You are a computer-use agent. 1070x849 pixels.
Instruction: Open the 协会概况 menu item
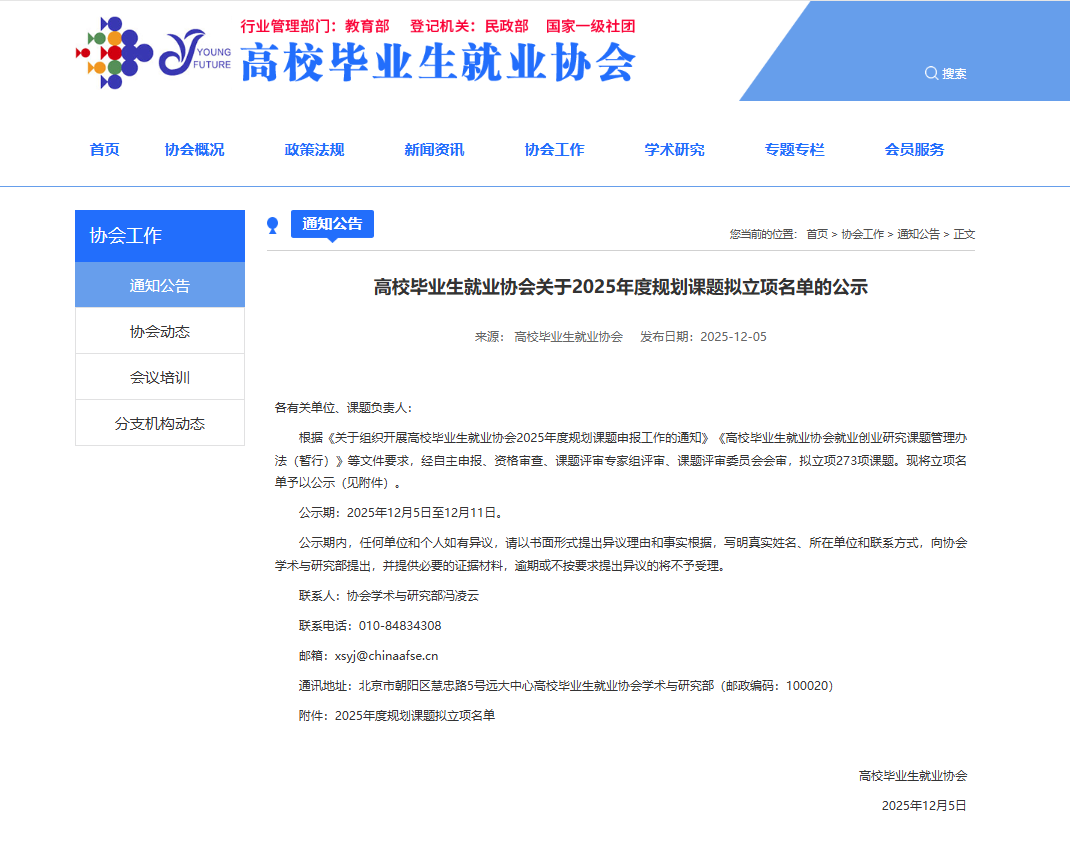click(x=194, y=150)
